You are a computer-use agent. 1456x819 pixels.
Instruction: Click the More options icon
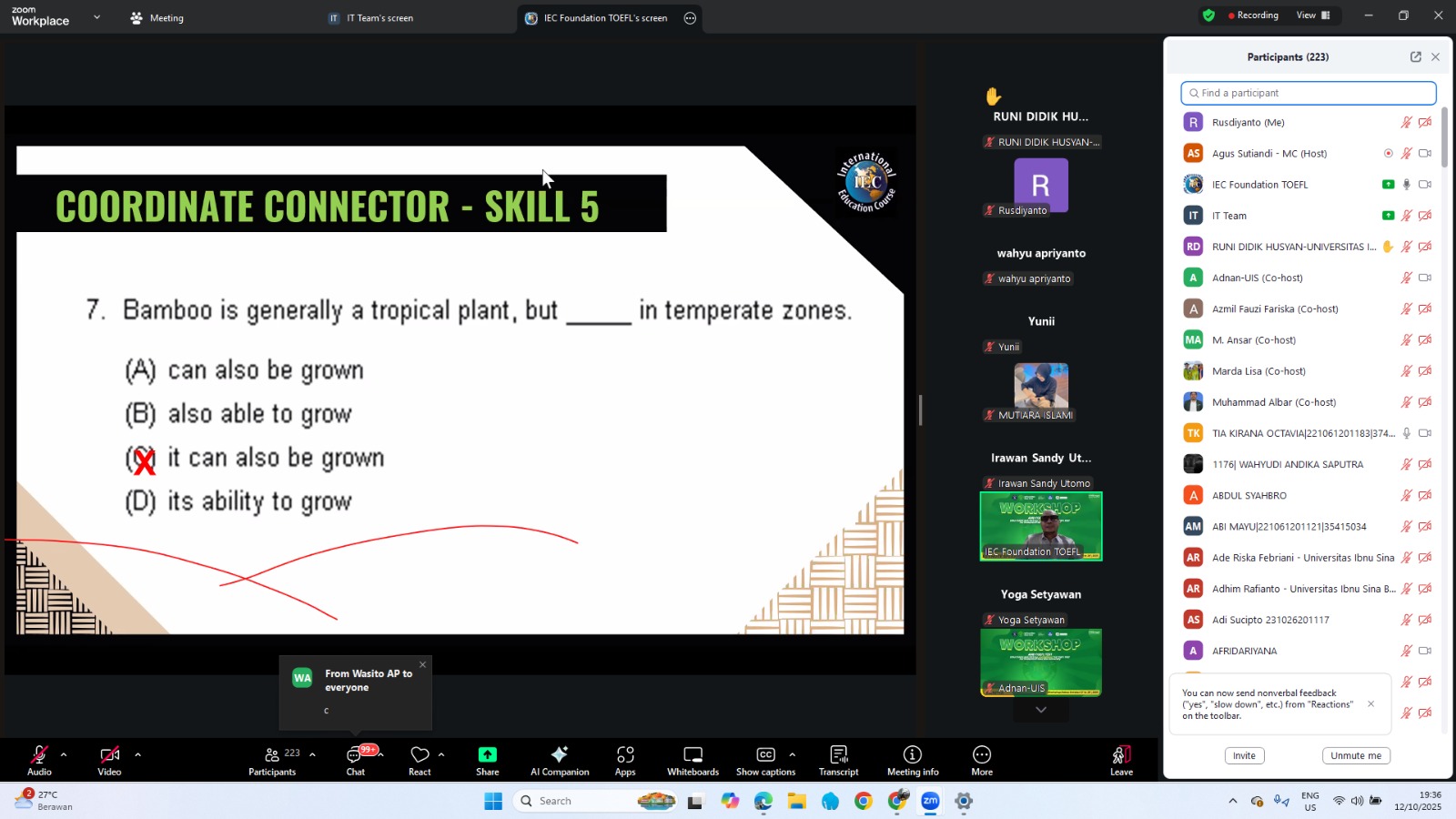pyautogui.click(x=982, y=760)
